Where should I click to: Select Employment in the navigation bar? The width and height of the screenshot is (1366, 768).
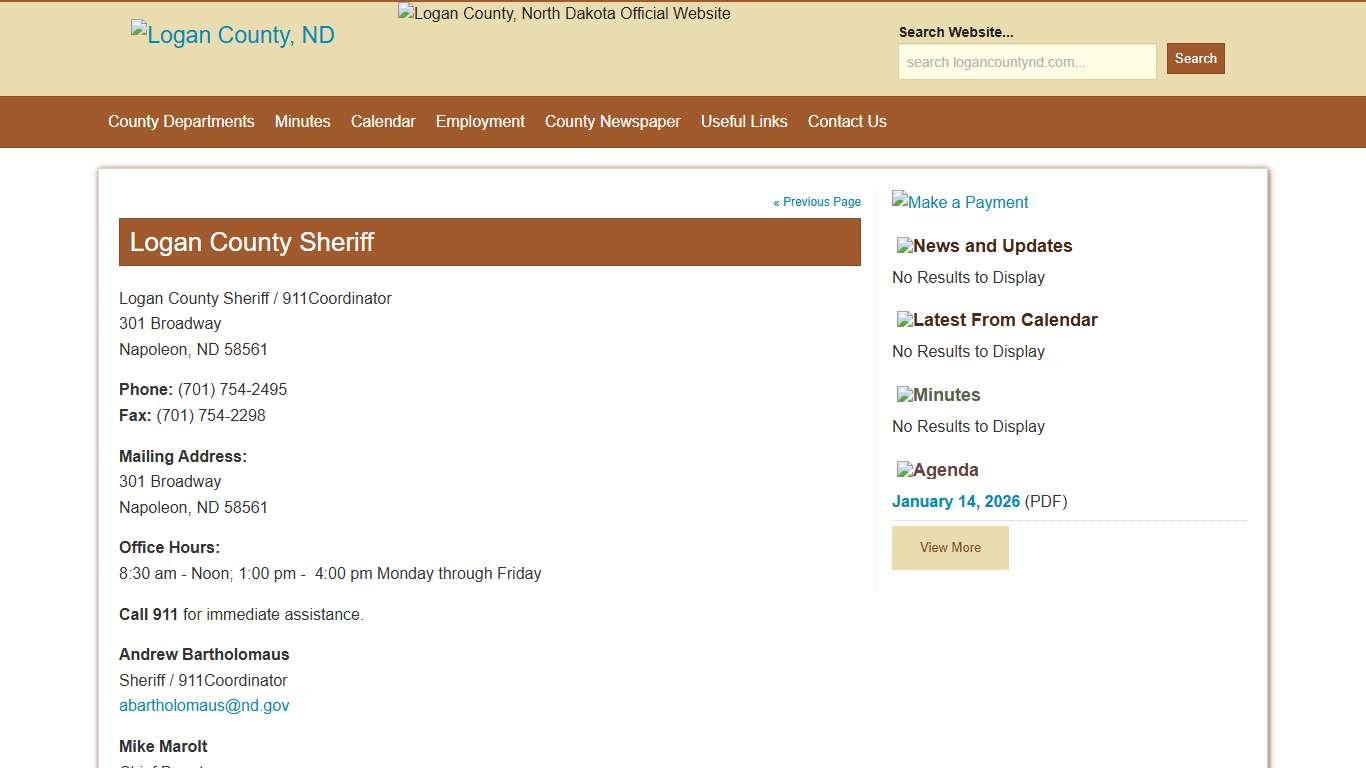[480, 121]
